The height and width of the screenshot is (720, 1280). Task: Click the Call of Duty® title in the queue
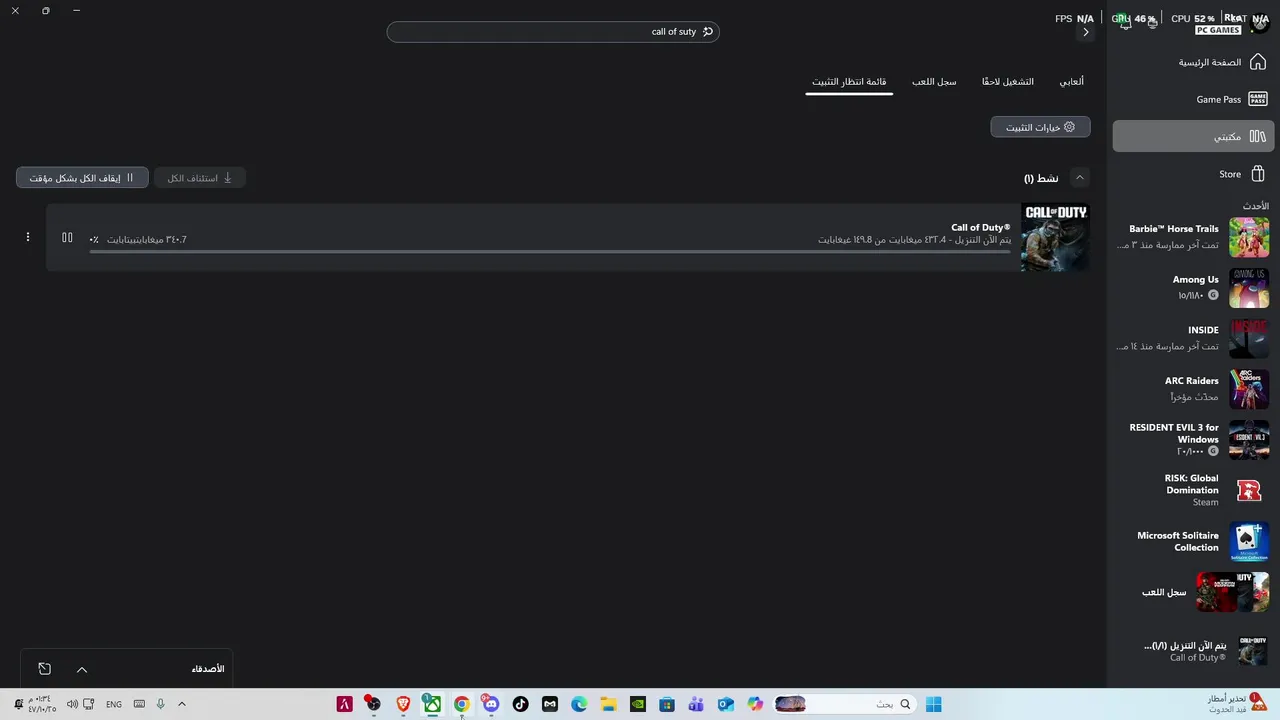[x=980, y=228]
